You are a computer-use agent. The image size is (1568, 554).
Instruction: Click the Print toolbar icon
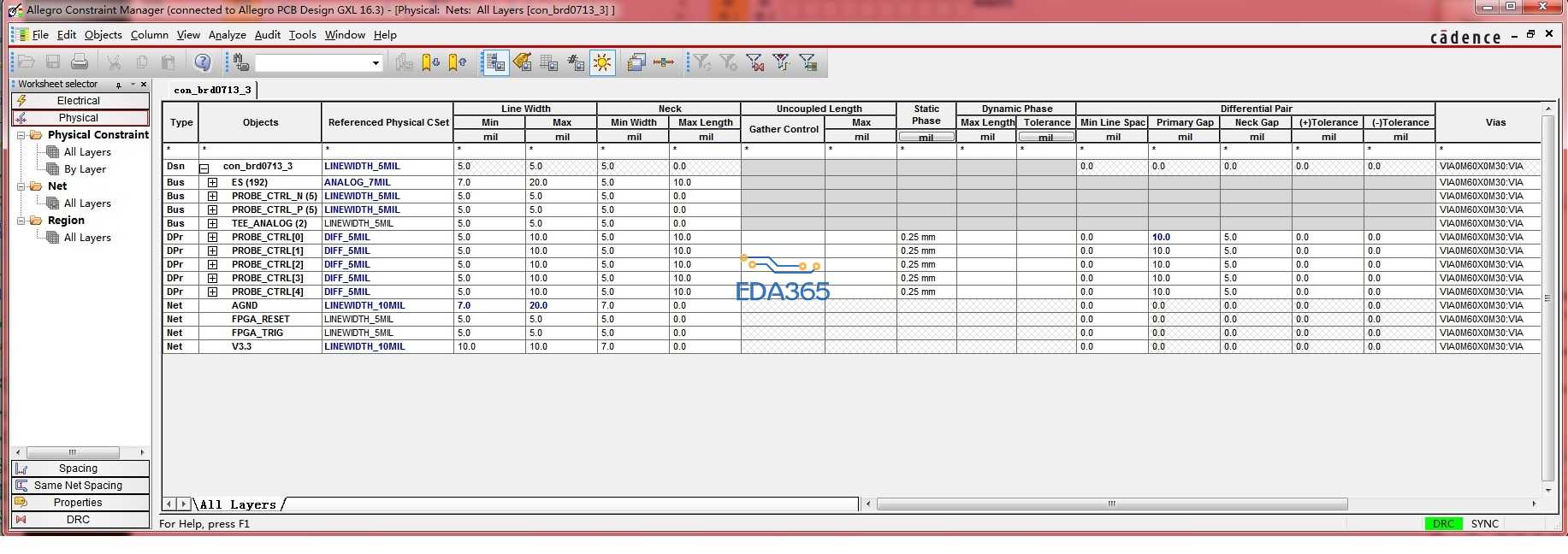pos(80,62)
